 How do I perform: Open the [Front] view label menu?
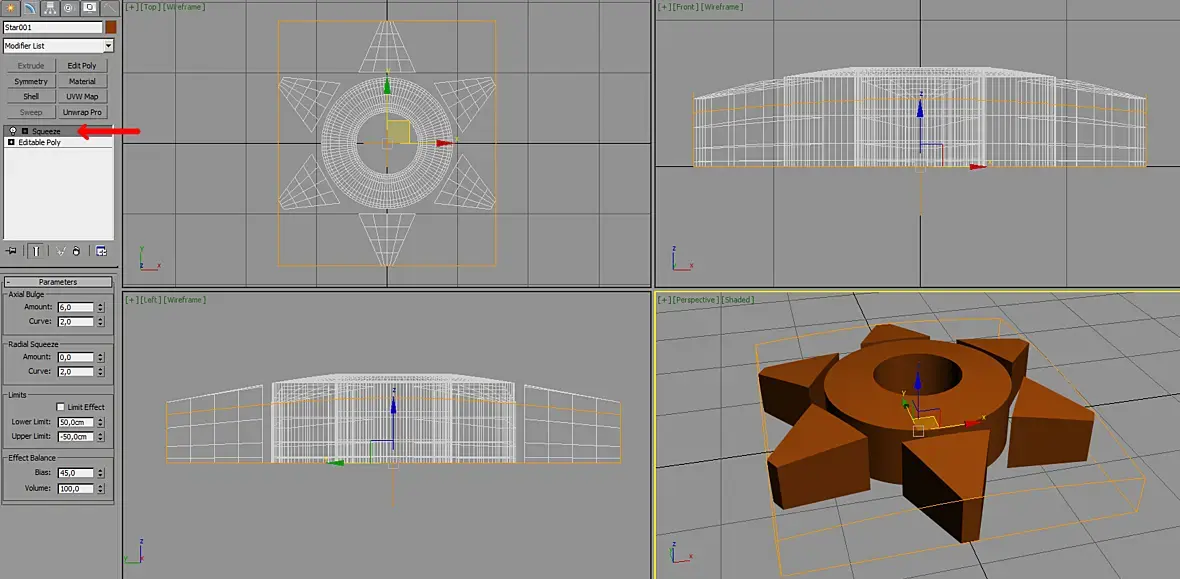coord(686,7)
